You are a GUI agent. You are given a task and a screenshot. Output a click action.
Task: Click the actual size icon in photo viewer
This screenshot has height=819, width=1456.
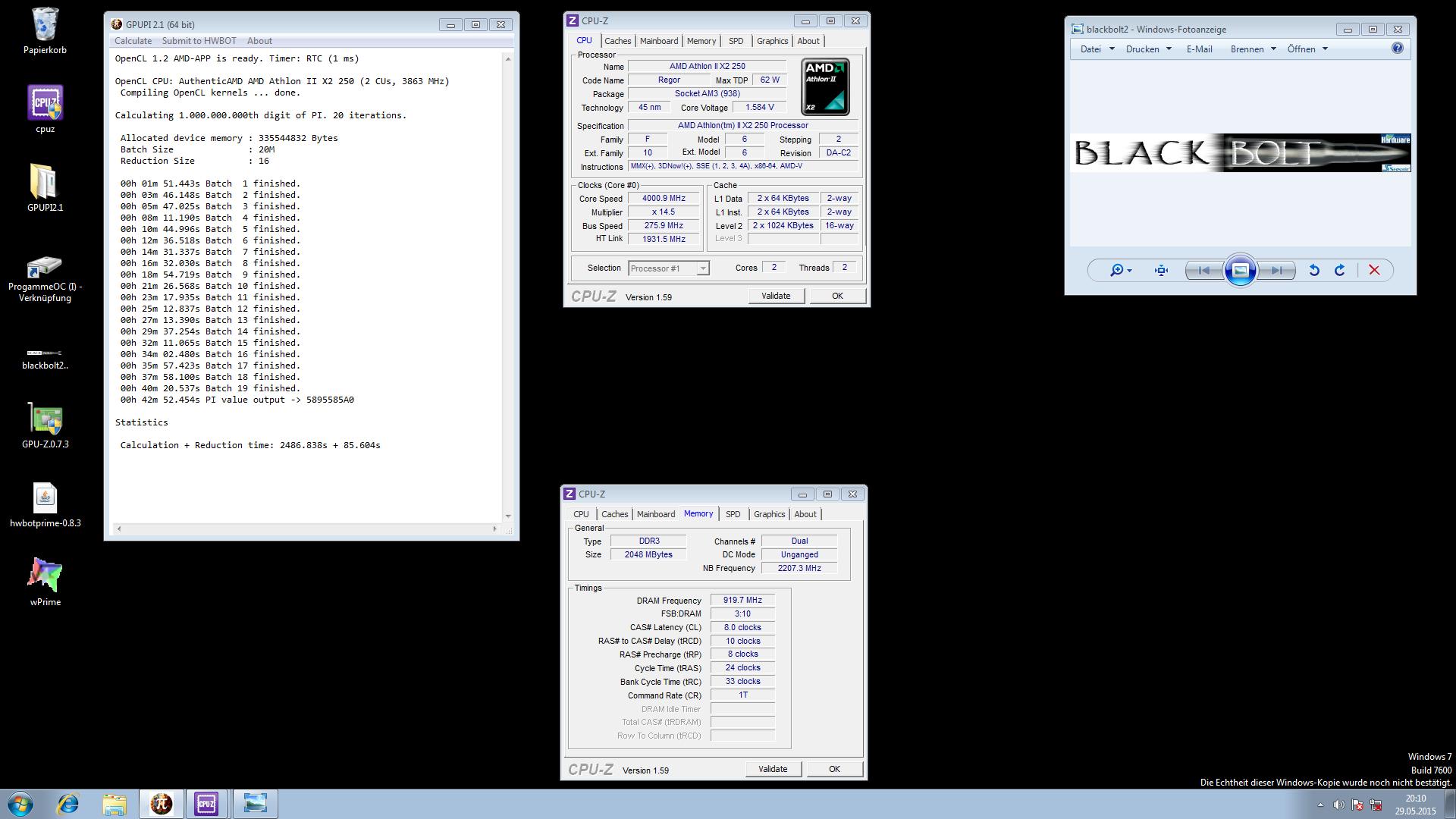click(x=1161, y=270)
